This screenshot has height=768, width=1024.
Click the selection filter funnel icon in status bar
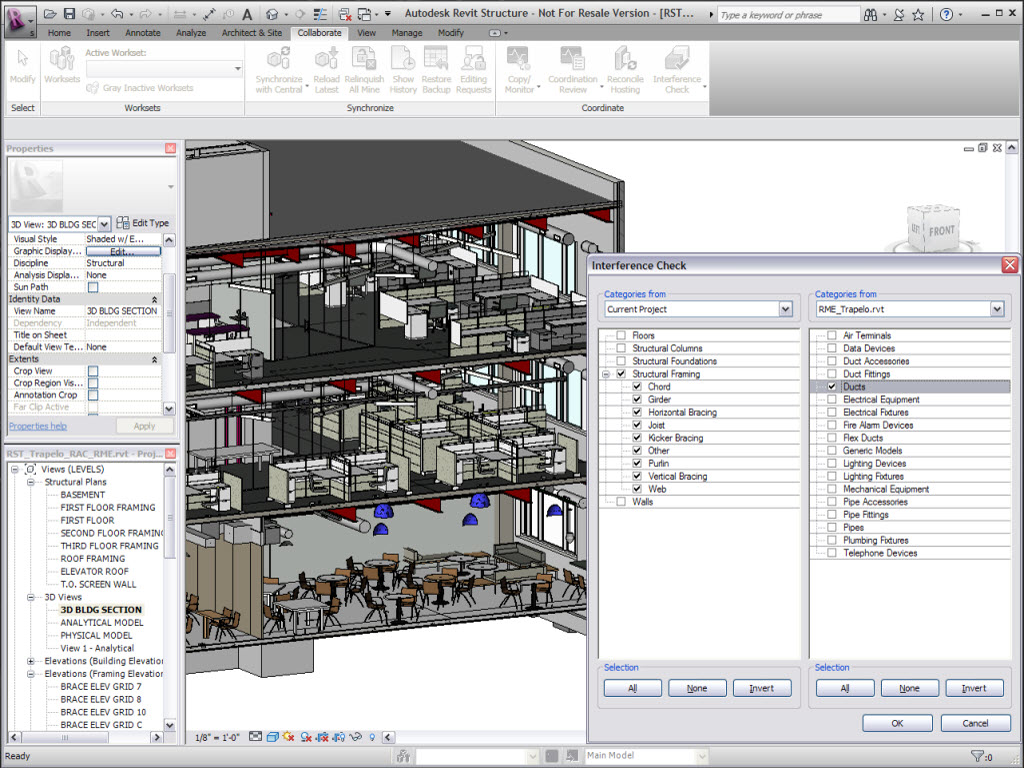[977, 756]
